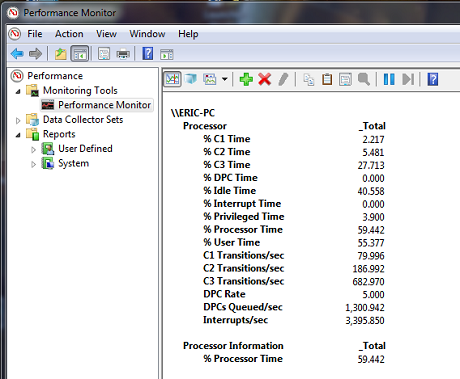Expand the Data Collector Sets node

[18, 120]
